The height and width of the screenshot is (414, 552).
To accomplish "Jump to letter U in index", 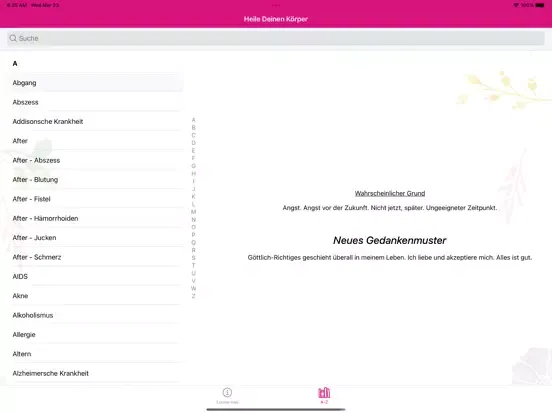I will coord(193,273).
